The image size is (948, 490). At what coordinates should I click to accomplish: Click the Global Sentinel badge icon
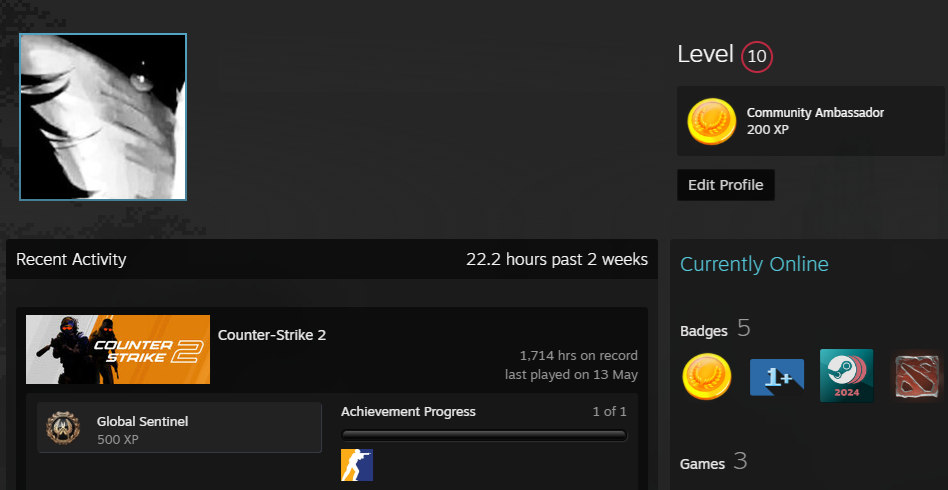point(63,428)
